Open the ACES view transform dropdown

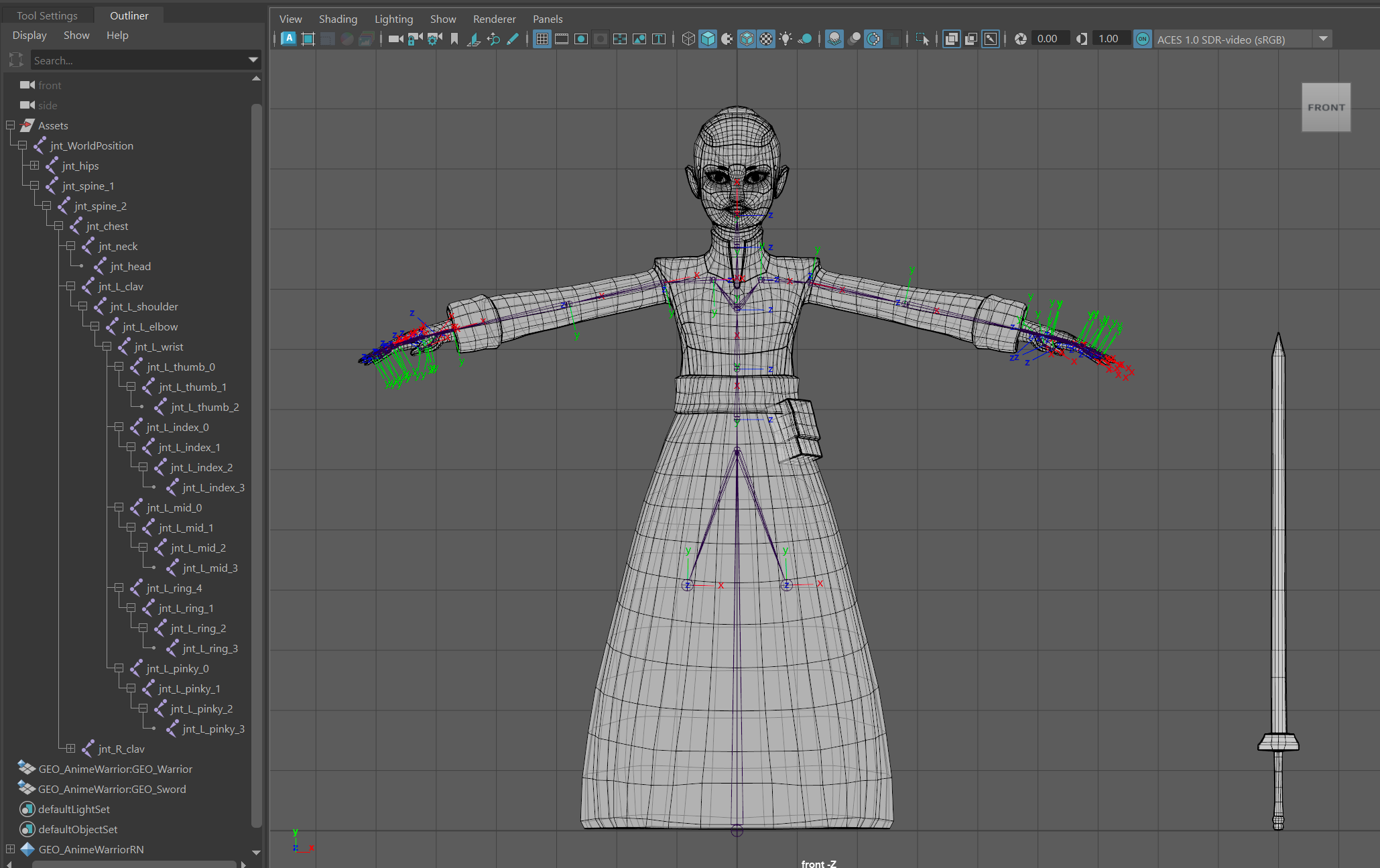coord(1323,39)
